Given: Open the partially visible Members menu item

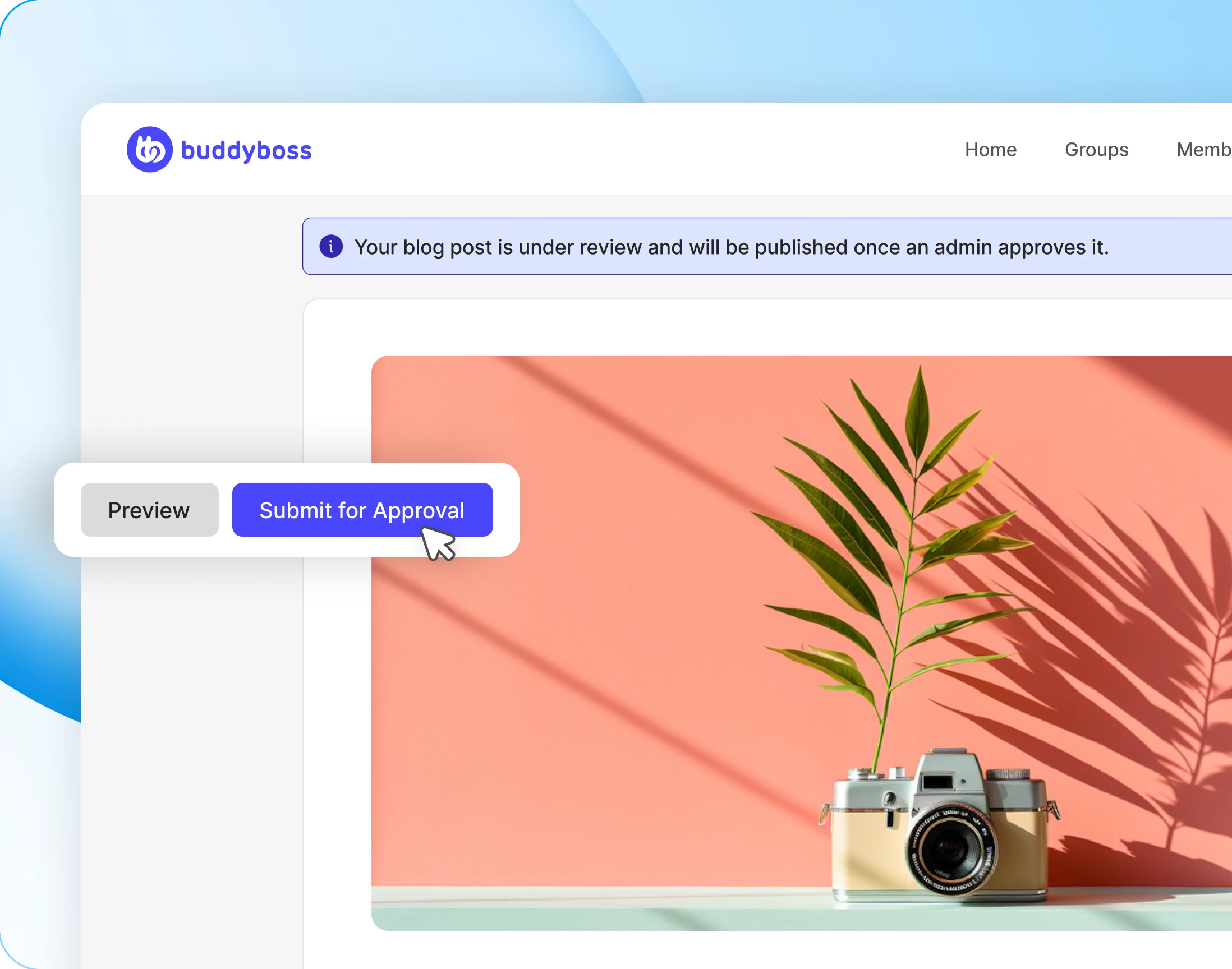Looking at the screenshot, I should click(1203, 149).
